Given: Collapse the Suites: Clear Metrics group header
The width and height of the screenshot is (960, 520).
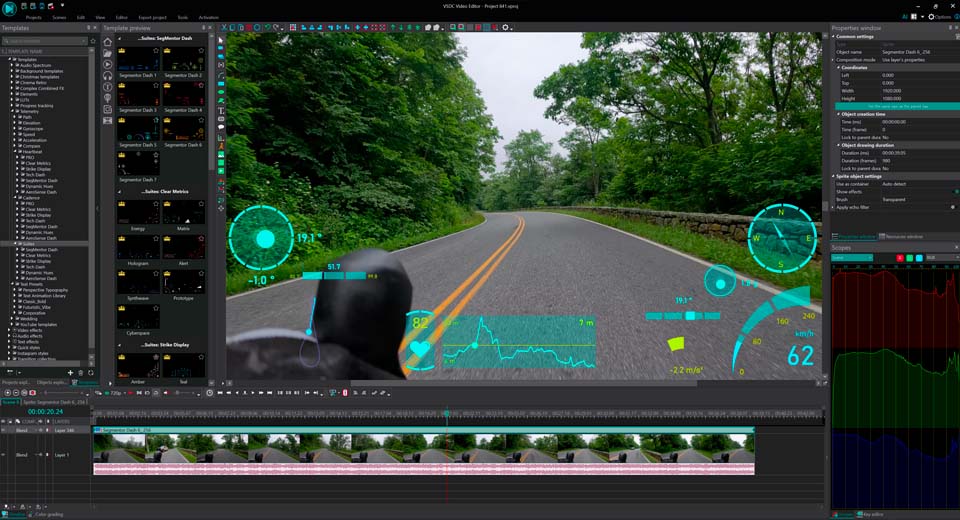Looking at the screenshot, I should (119, 192).
